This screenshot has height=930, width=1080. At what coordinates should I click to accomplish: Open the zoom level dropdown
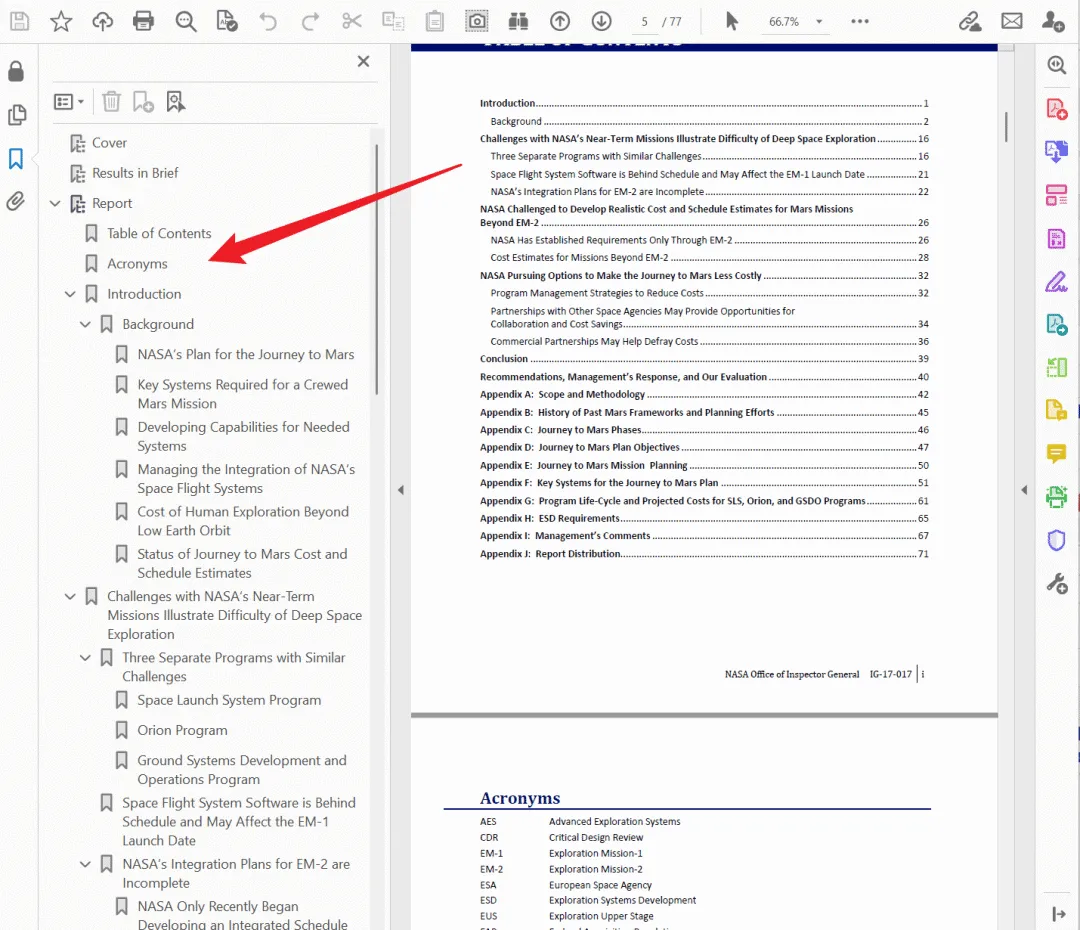[x=819, y=21]
